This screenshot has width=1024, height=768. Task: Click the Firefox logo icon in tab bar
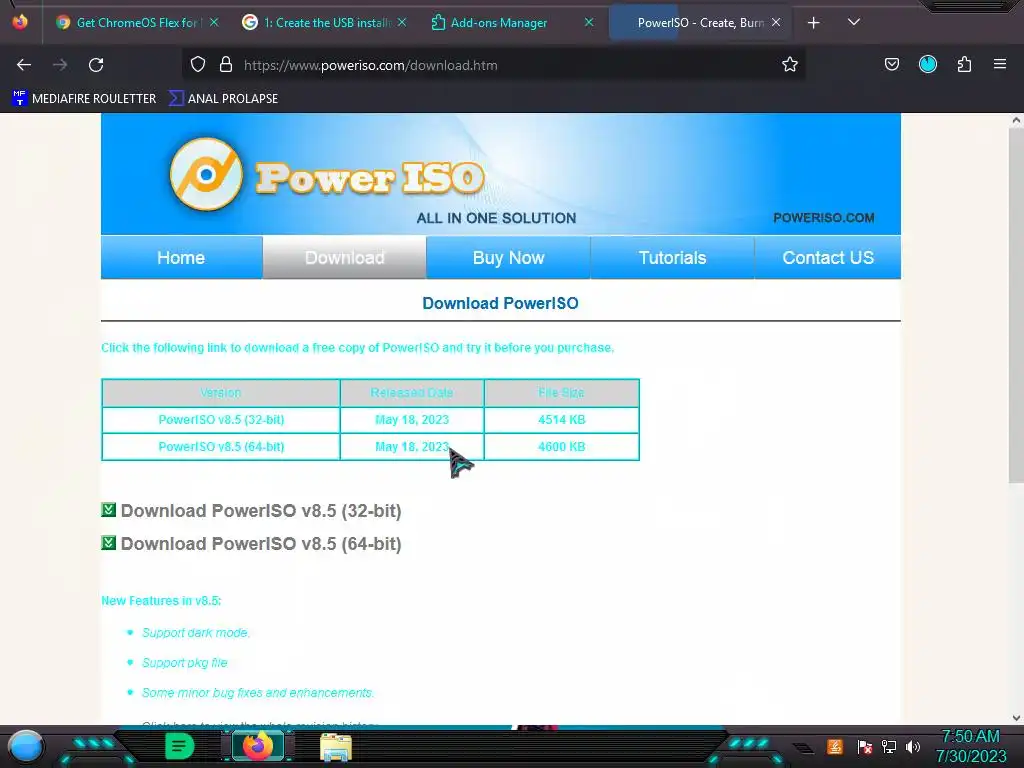click(20, 22)
